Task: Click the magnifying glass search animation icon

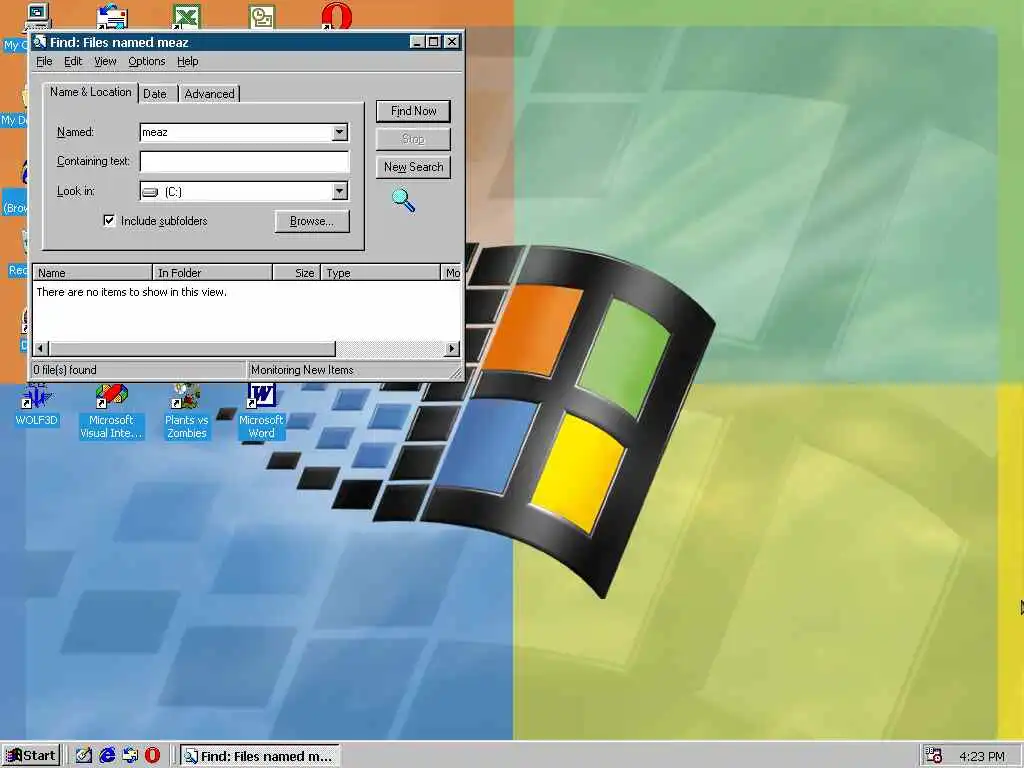Action: pyautogui.click(x=403, y=200)
